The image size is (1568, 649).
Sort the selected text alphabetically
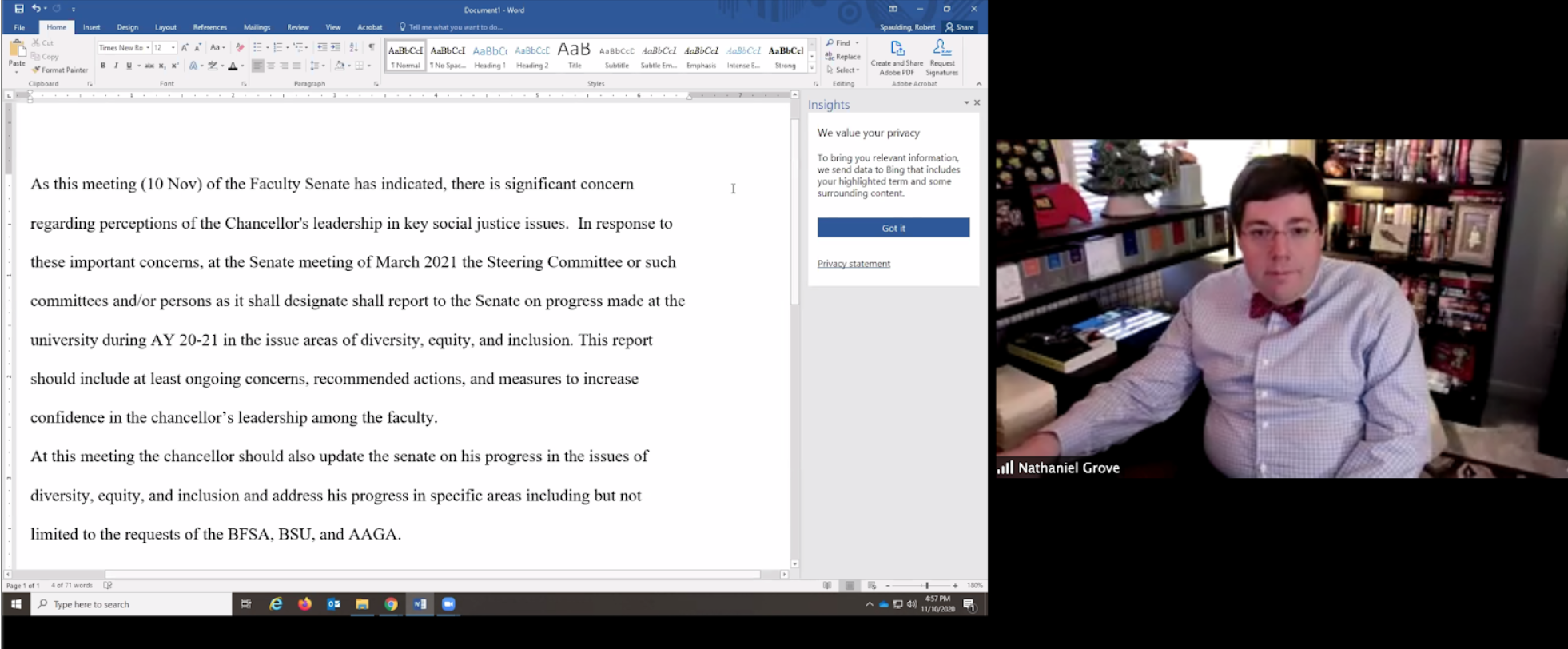tap(353, 47)
